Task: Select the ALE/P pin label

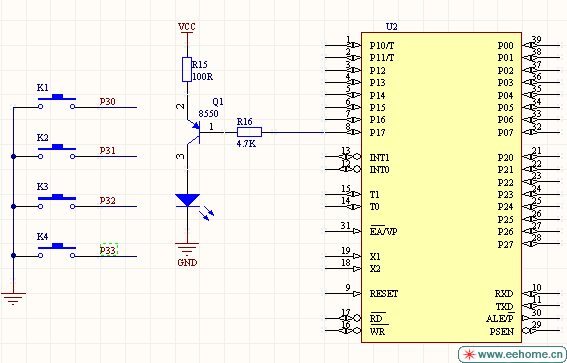Action: [x=500, y=319]
